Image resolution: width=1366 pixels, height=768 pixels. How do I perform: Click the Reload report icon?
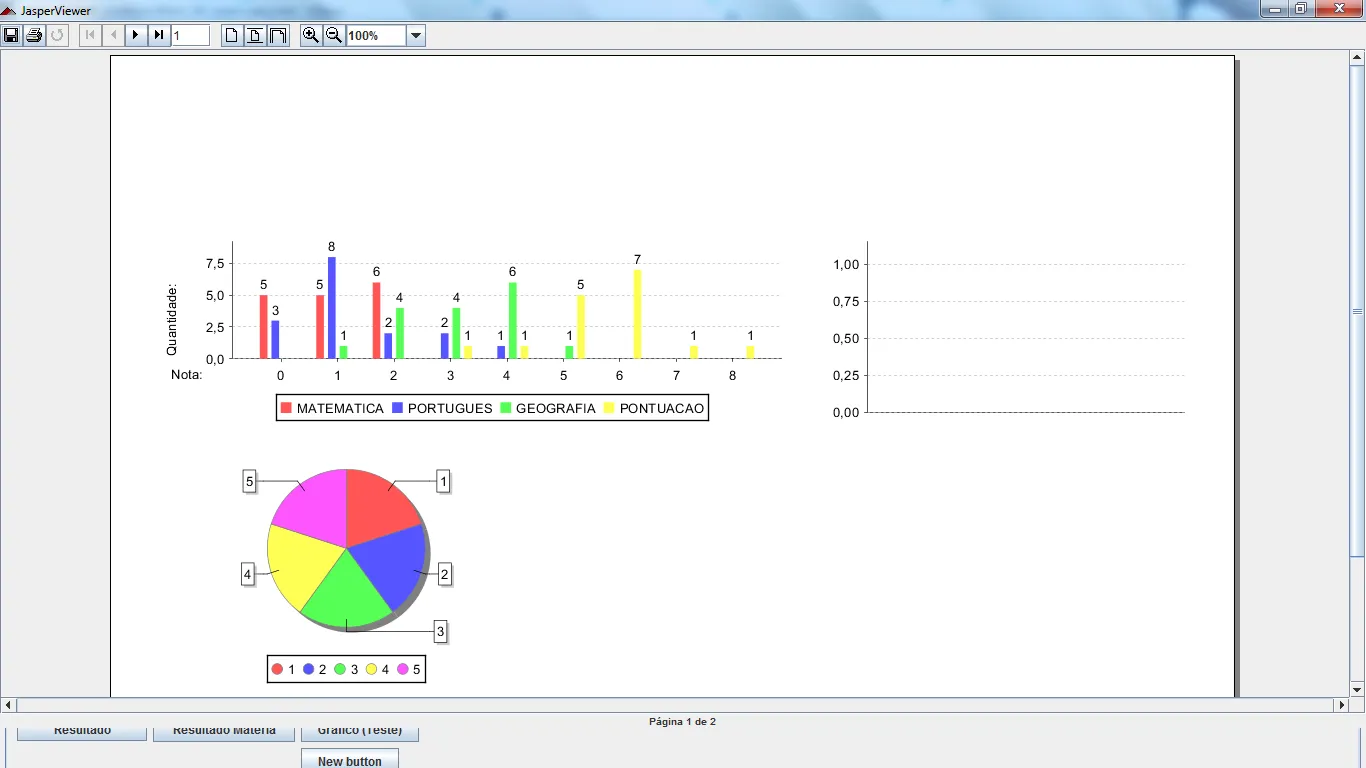click(57, 36)
